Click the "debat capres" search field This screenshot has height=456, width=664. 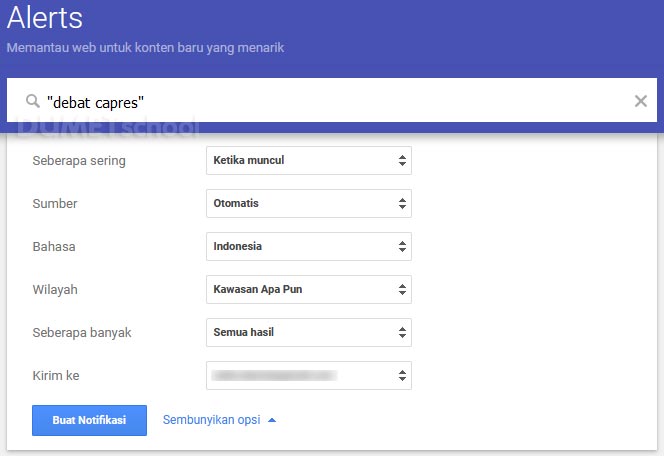click(x=332, y=100)
